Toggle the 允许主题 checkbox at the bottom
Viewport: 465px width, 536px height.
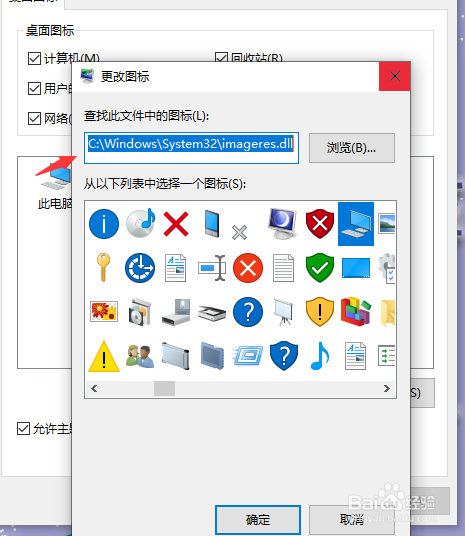point(24,428)
